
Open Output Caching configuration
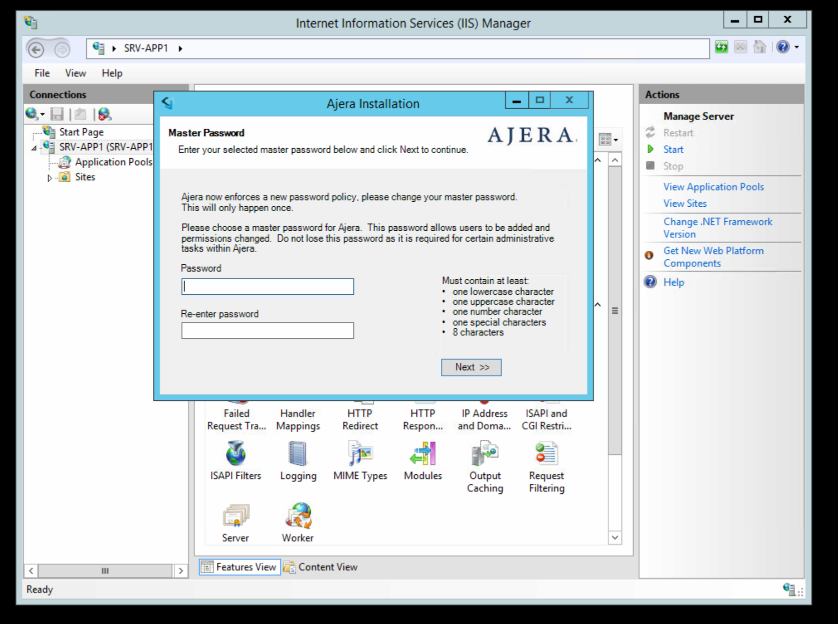tap(485, 460)
